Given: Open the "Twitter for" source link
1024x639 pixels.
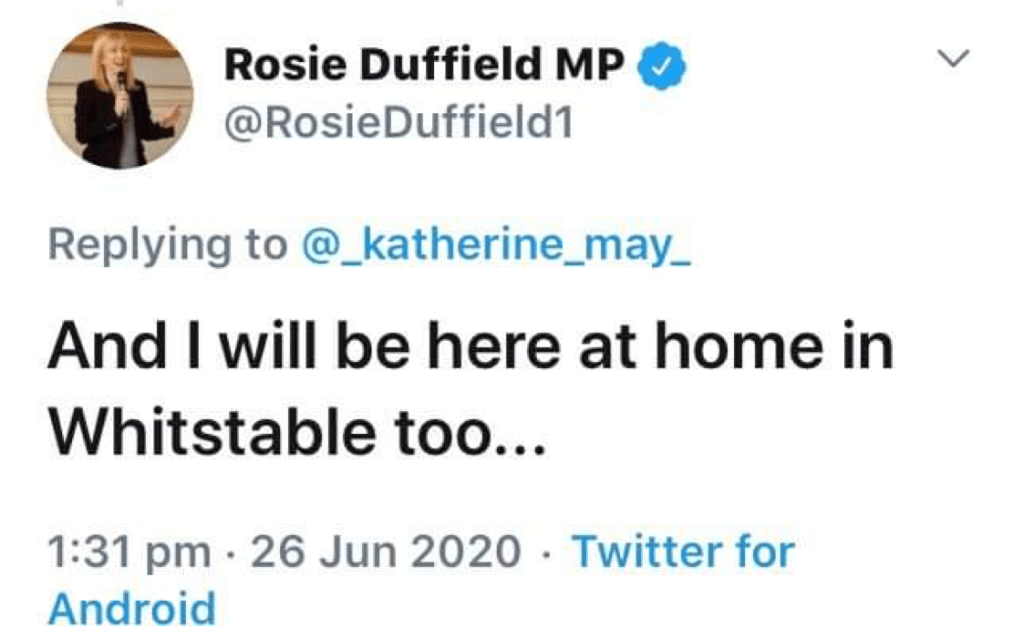Looking at the screenshot, I should tap(683, 551).
